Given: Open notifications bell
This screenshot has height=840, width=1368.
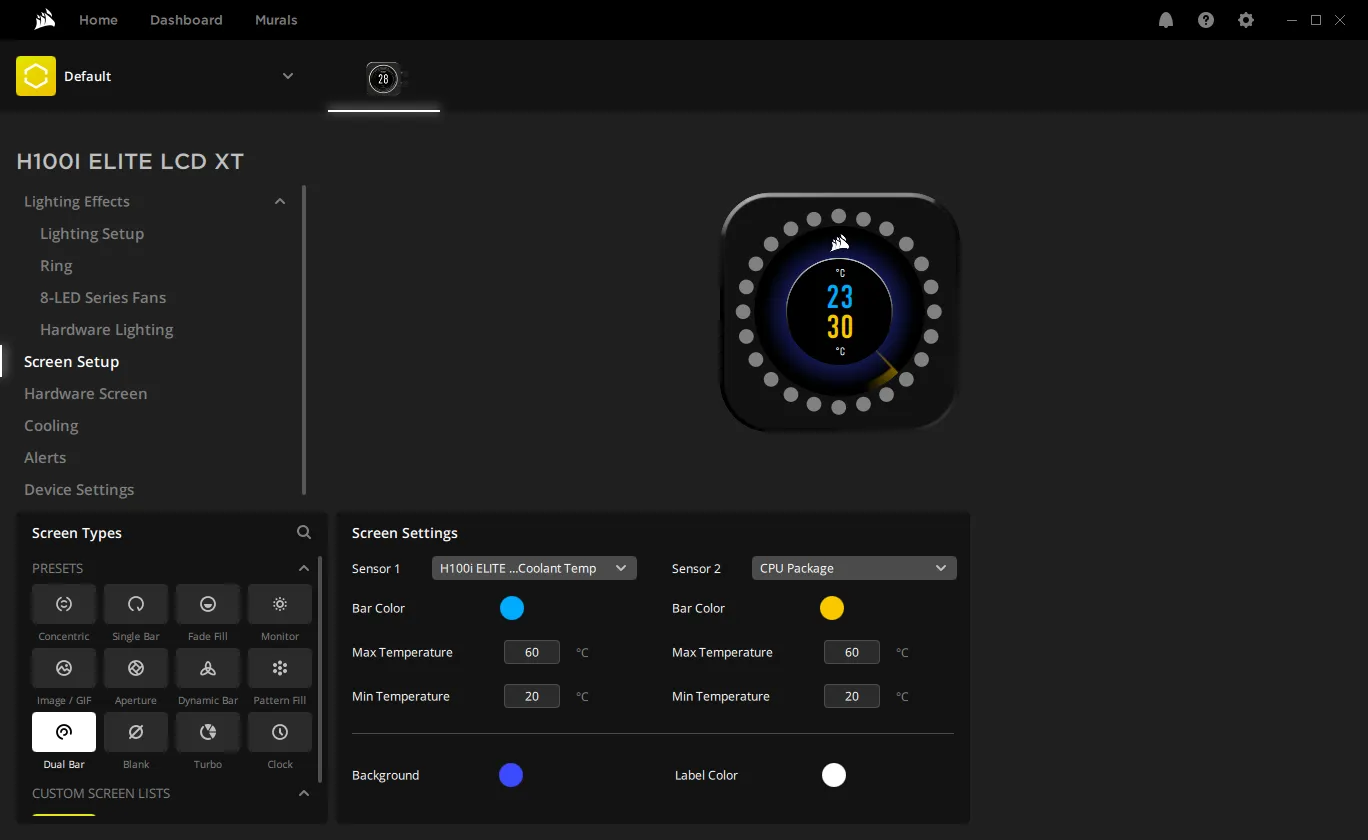Looking at the screenshot, I should 1166,20.
